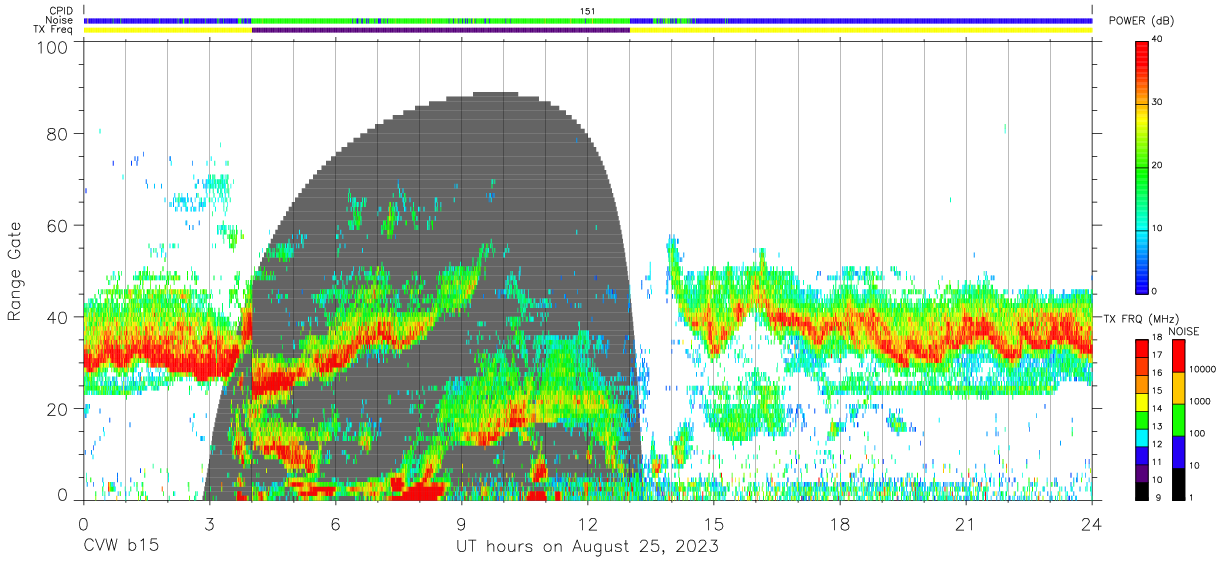
Task: Select the POWER (dB) colorbar title
Action: tap(1142, 21)
